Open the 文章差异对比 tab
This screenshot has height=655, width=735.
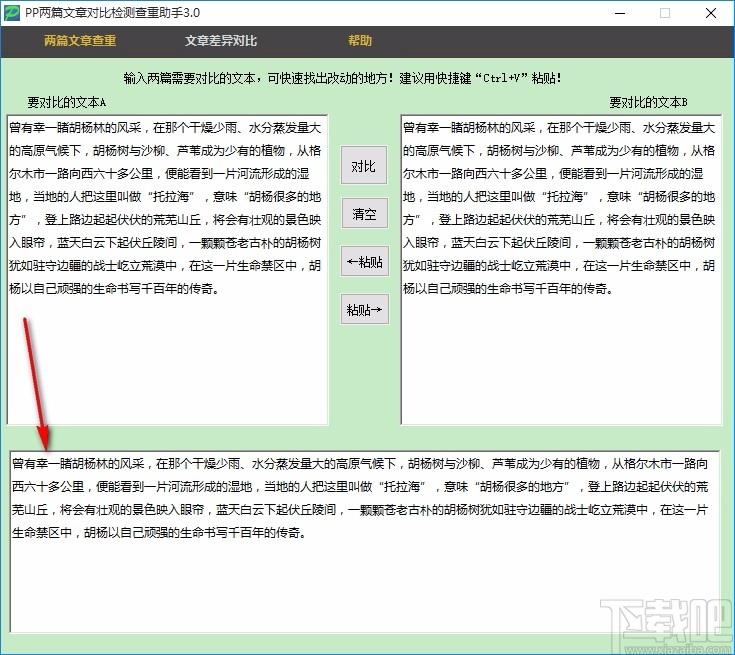(x=221, y=42)
